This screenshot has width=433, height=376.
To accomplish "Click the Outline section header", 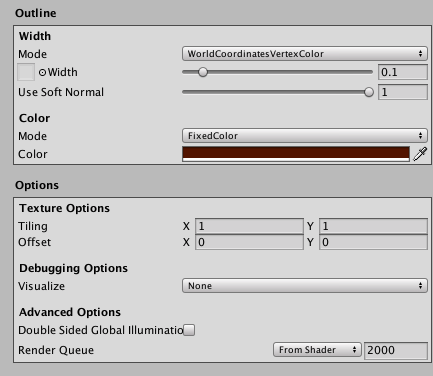I will click(x=36, y=13).
